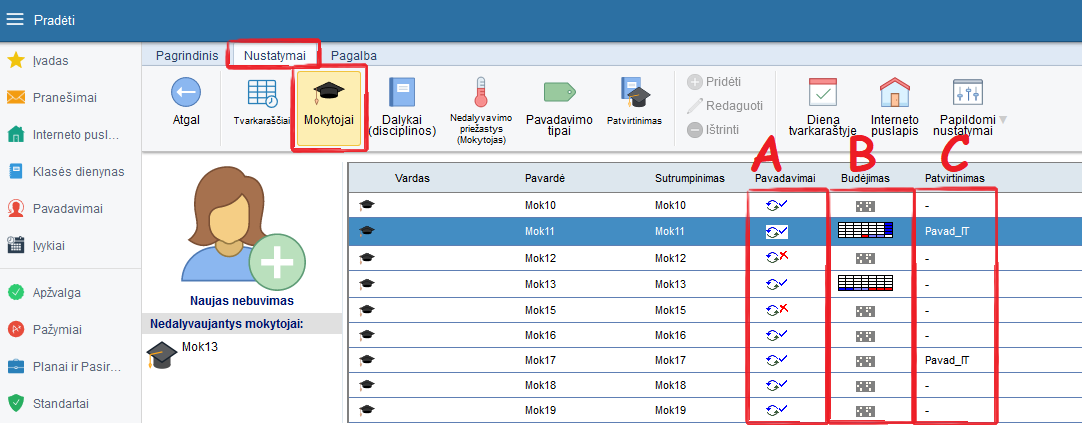Switch to the Pagalba tab
The width and height of the screenshot is (1082, 425).
(x=353, y=55)
